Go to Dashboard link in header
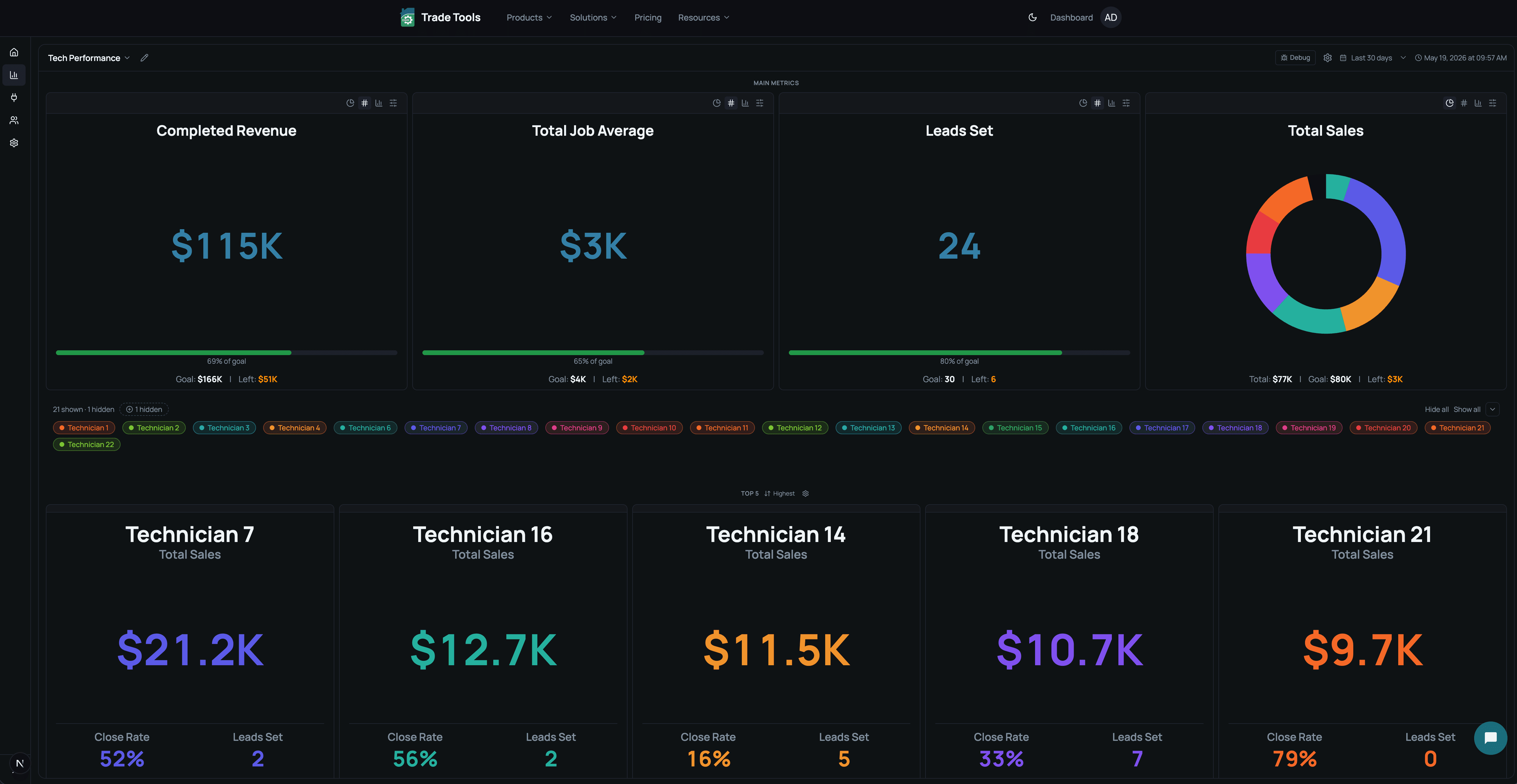 coord(1071,18)
